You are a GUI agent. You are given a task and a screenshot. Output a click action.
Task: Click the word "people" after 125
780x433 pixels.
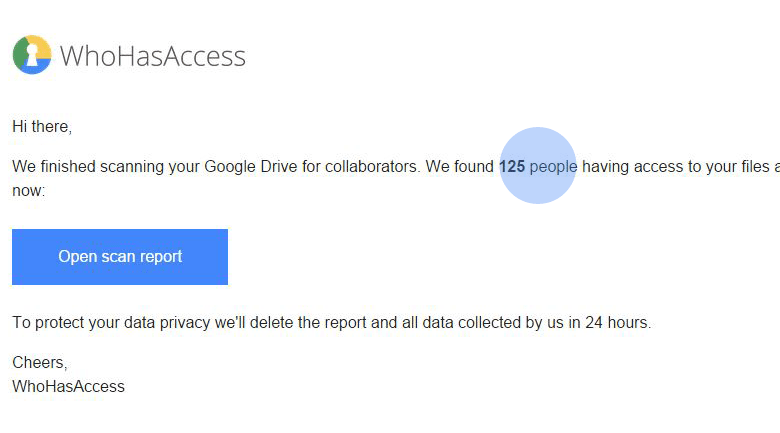pos(553,166)
